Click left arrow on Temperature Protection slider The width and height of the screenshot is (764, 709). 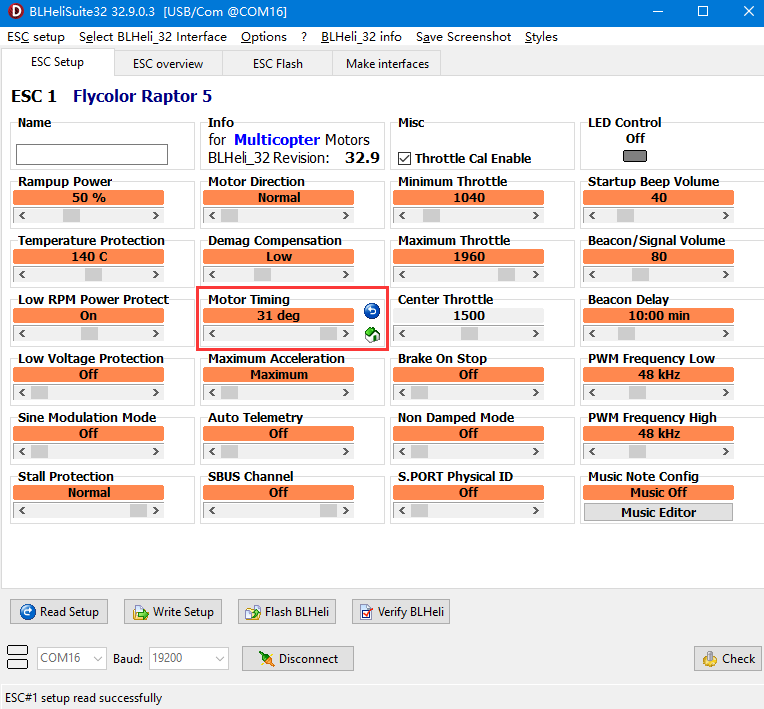tap(22, 274)
